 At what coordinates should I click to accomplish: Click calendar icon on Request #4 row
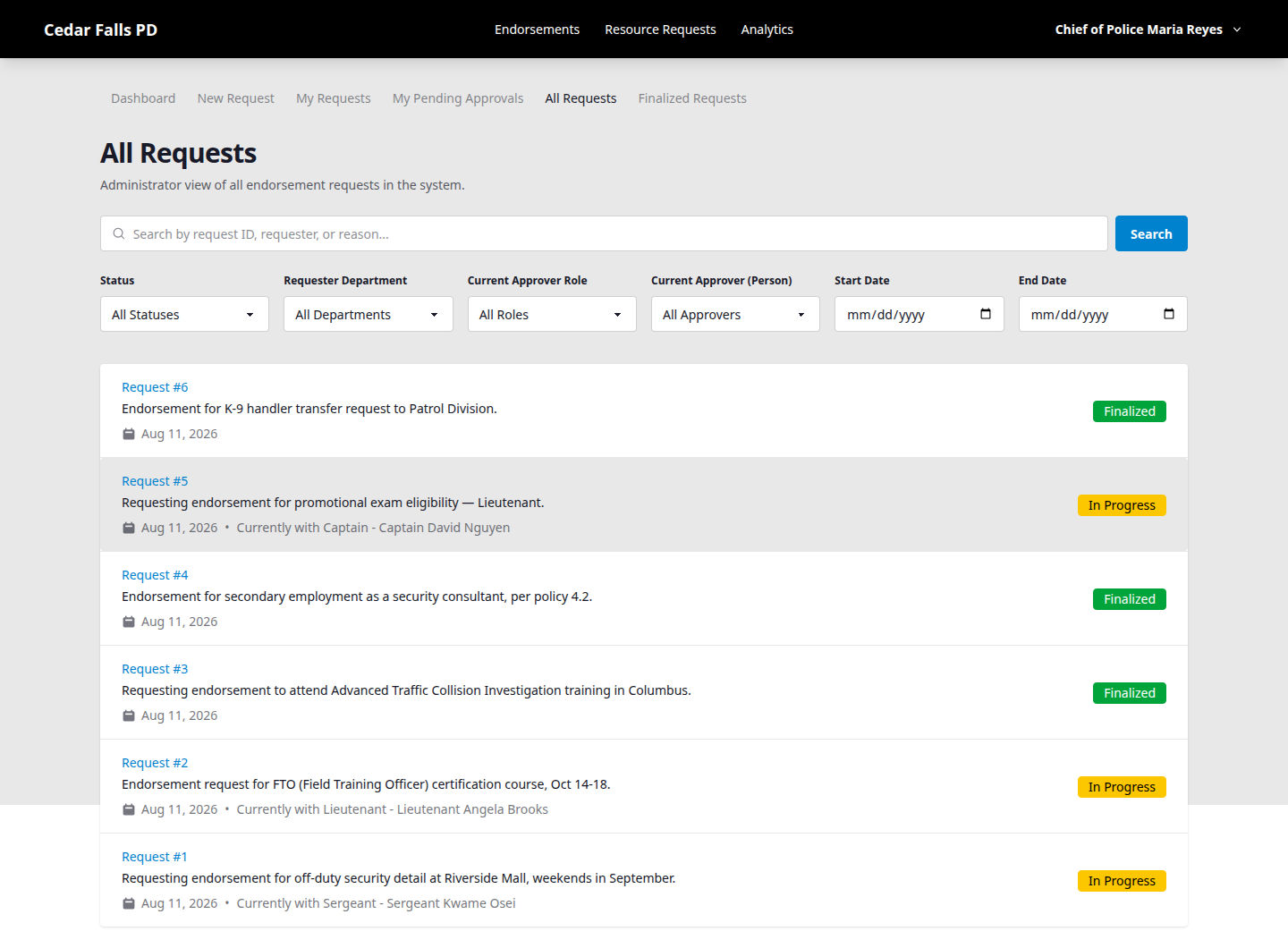coord(129,622)
